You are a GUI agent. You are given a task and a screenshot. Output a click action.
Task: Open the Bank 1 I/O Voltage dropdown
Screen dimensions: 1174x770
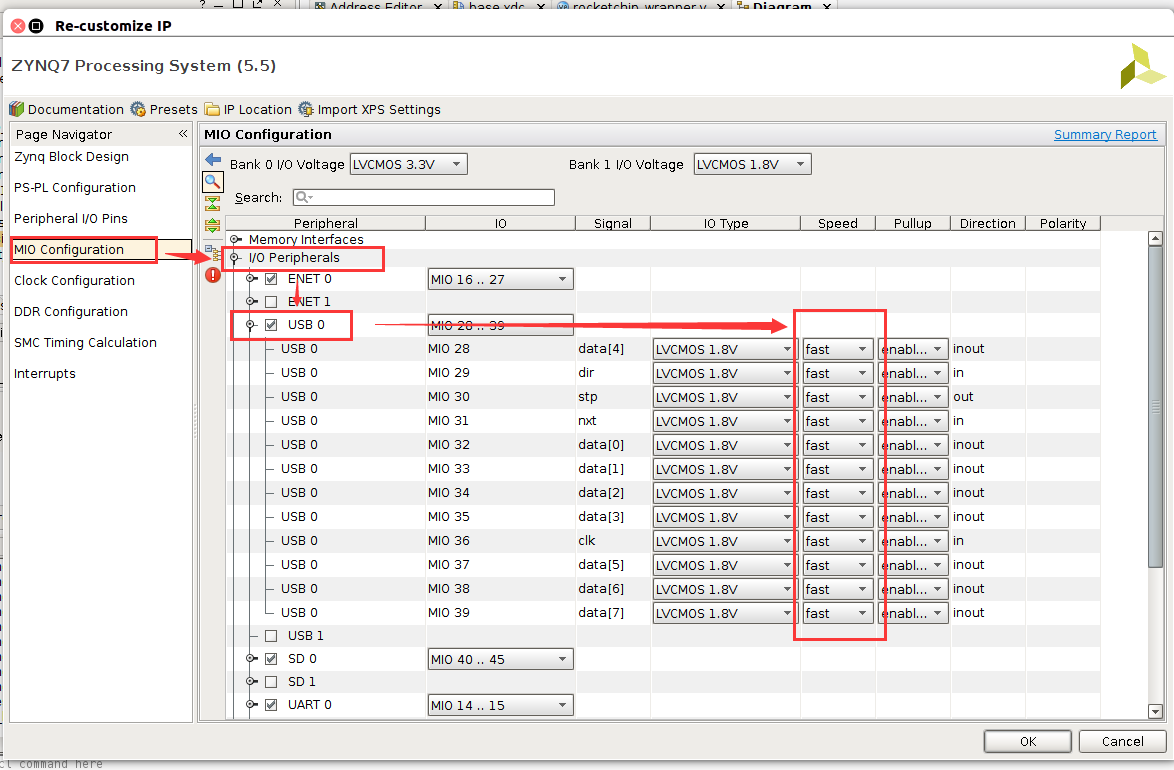coord(752,164)
